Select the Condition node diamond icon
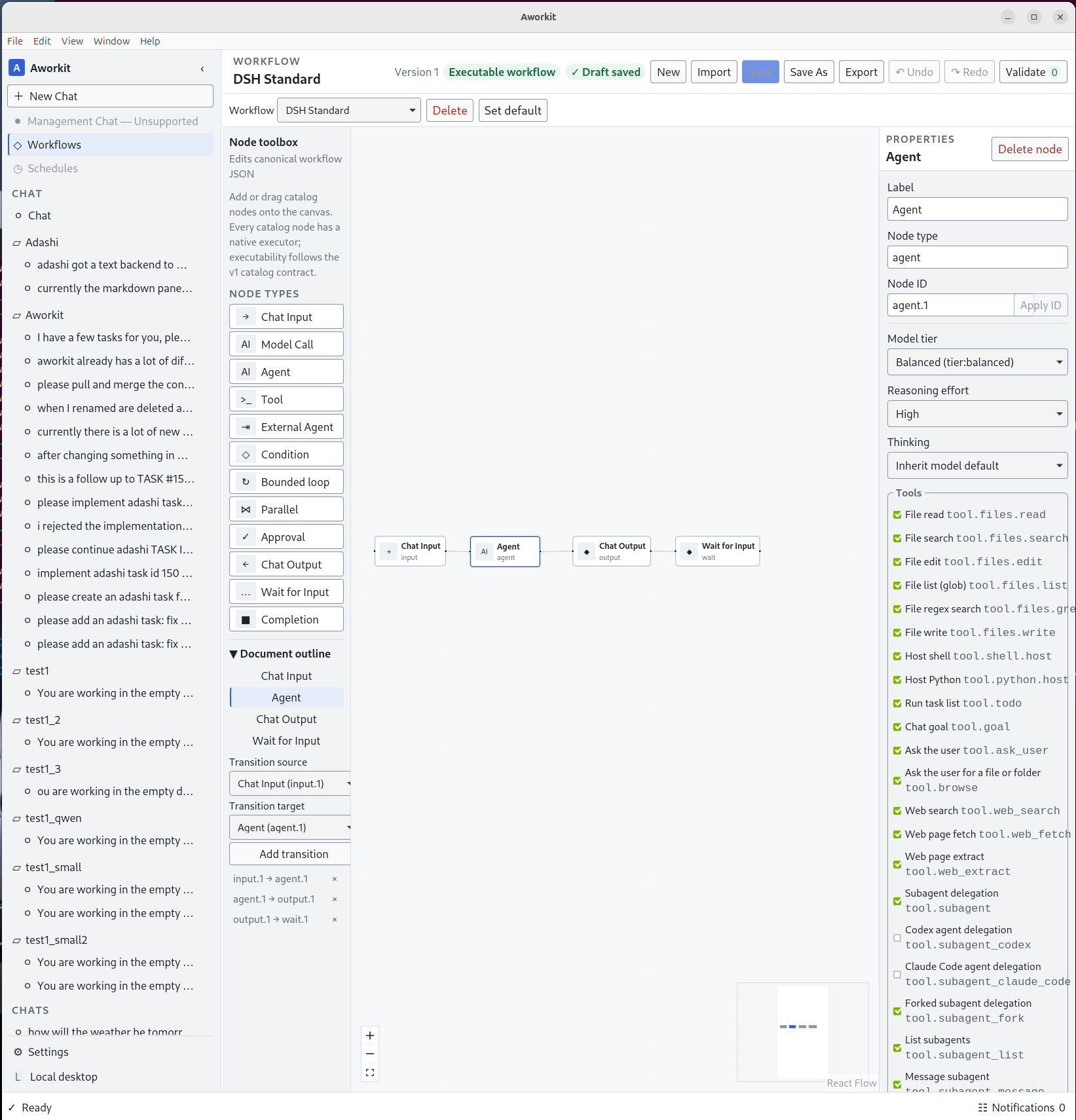The width and height of the screenshot is (1076, 1120). coord(246,455)
